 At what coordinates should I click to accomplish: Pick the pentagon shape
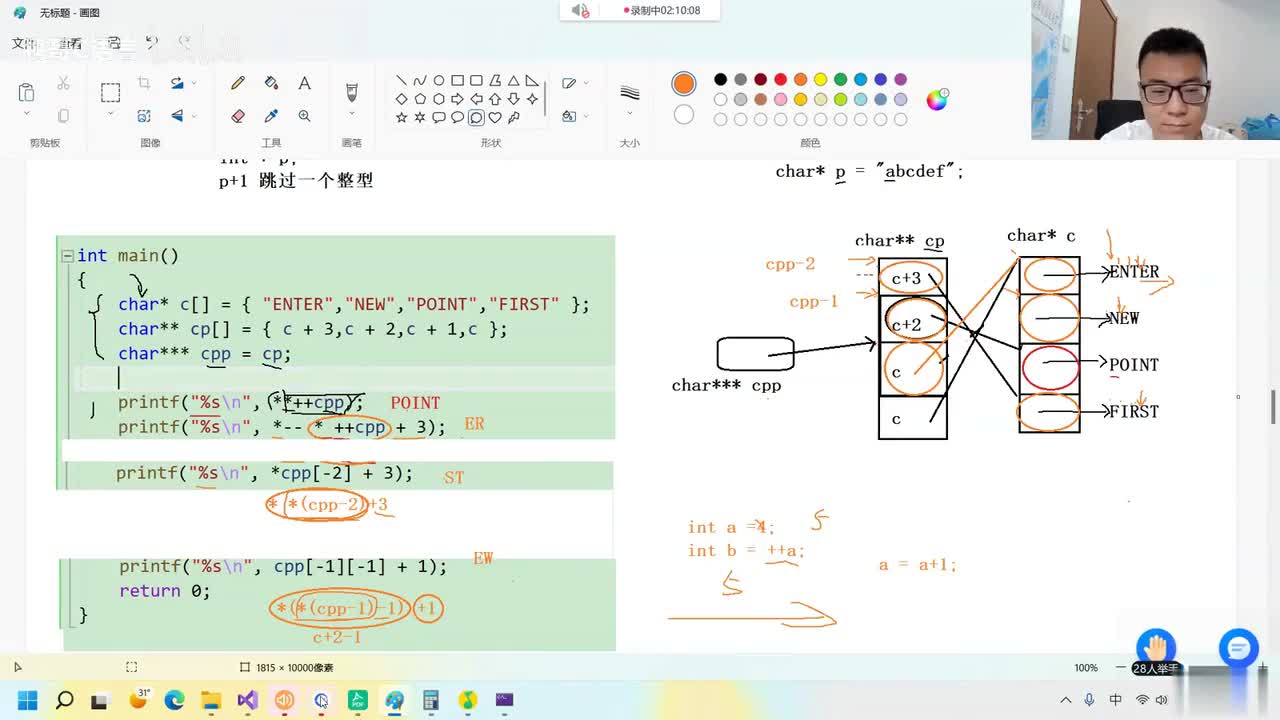point(420,99)
